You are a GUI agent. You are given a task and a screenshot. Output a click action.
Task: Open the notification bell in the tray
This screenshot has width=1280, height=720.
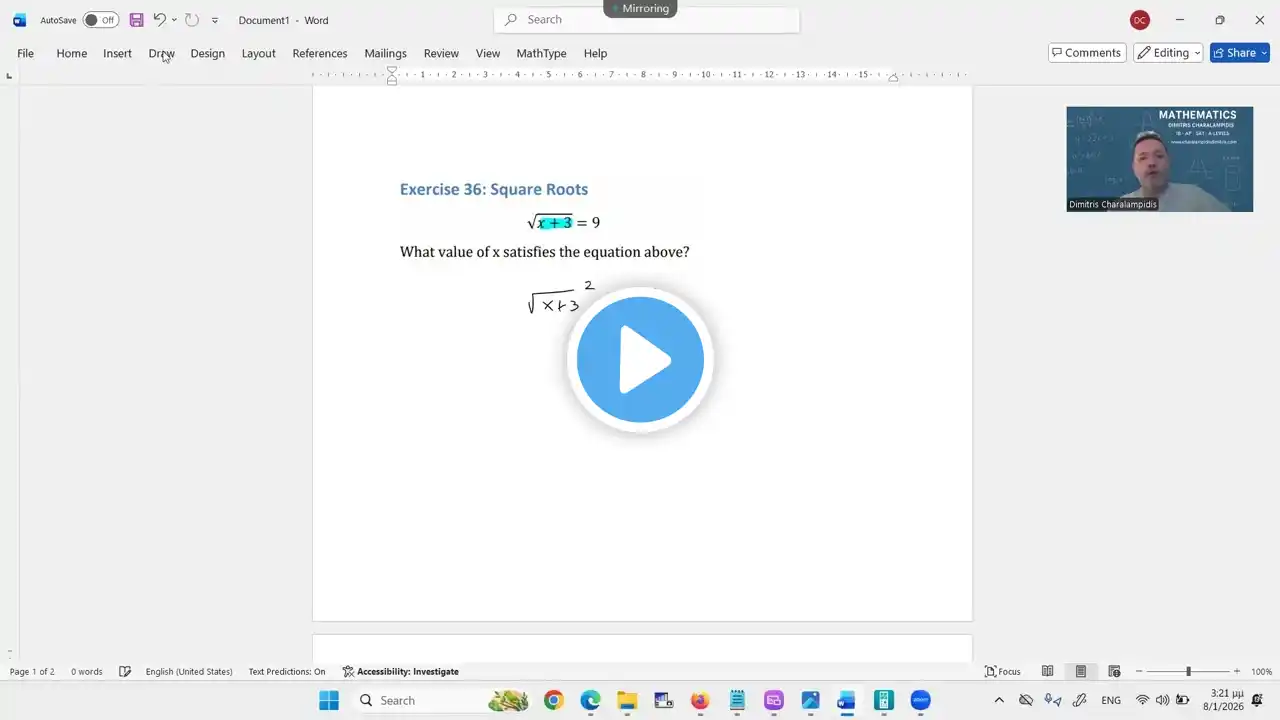(1257, 700)
